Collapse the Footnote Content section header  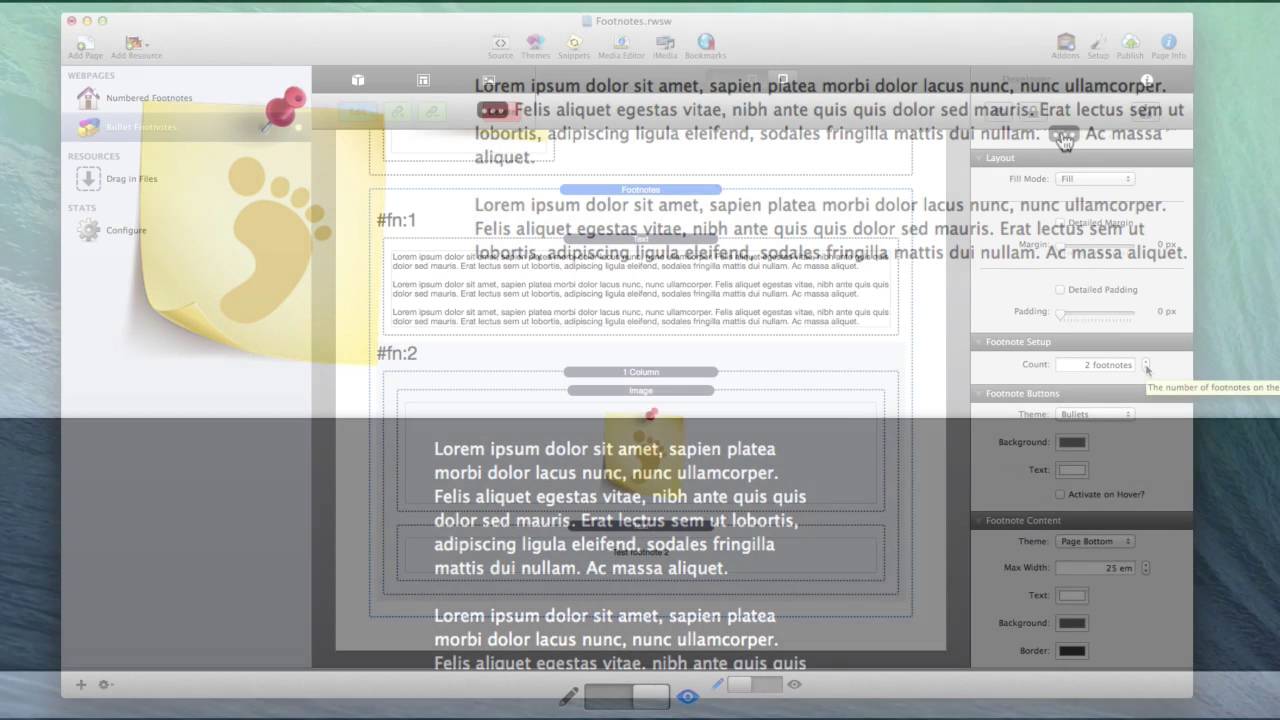point(1082,520)
